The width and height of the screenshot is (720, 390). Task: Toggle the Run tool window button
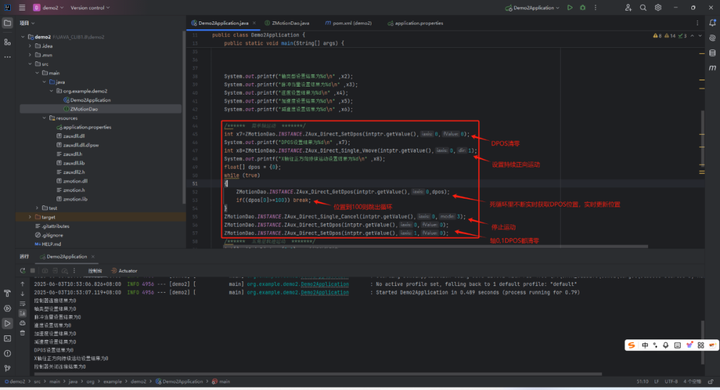pyautogui.click(x=7, y=323)
